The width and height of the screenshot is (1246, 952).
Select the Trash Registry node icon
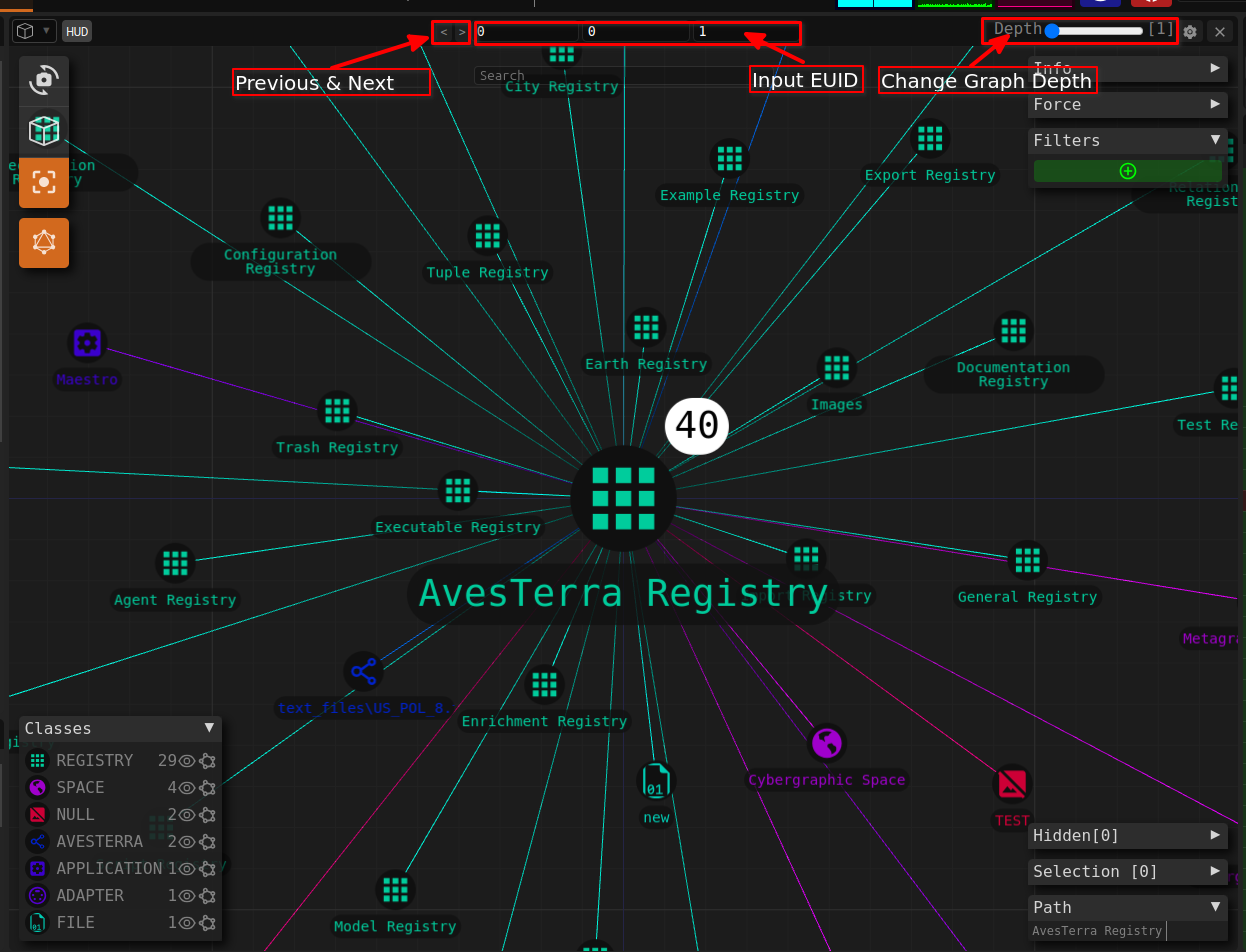tap(337, 410)
